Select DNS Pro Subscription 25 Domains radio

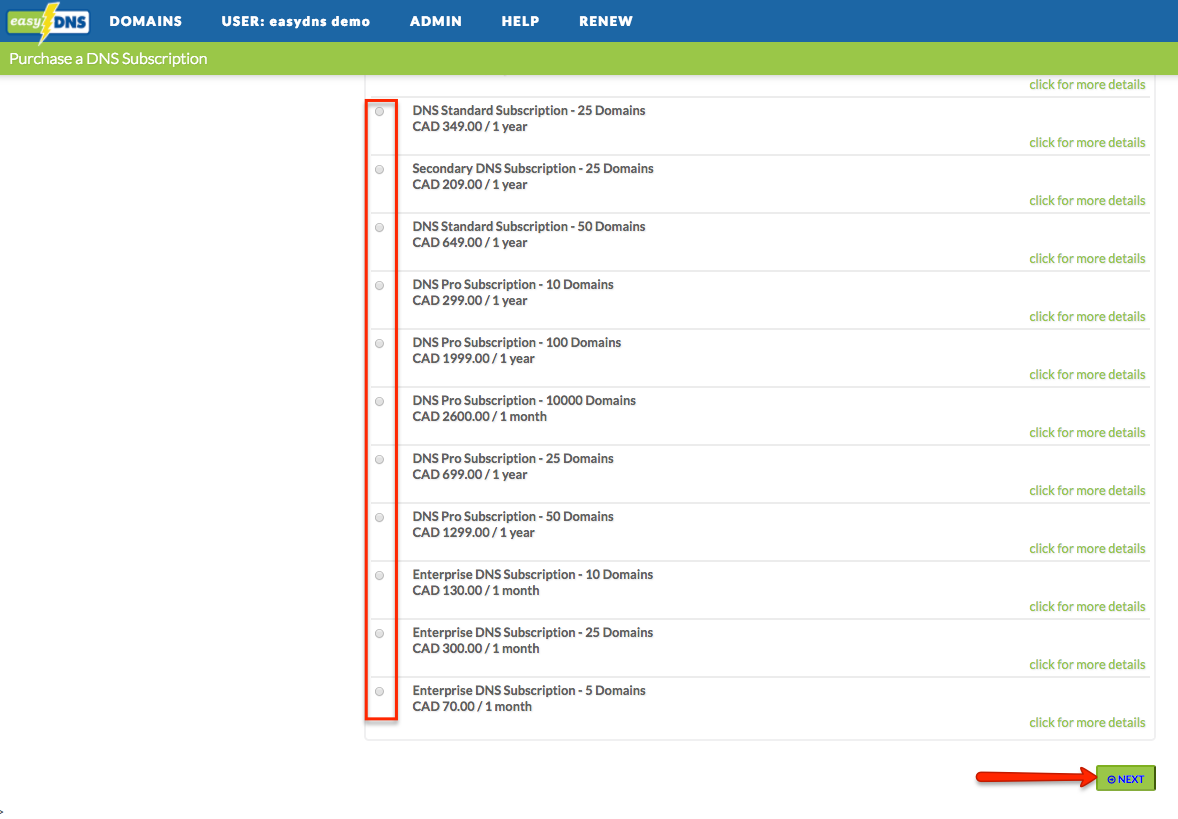[379, 459]
